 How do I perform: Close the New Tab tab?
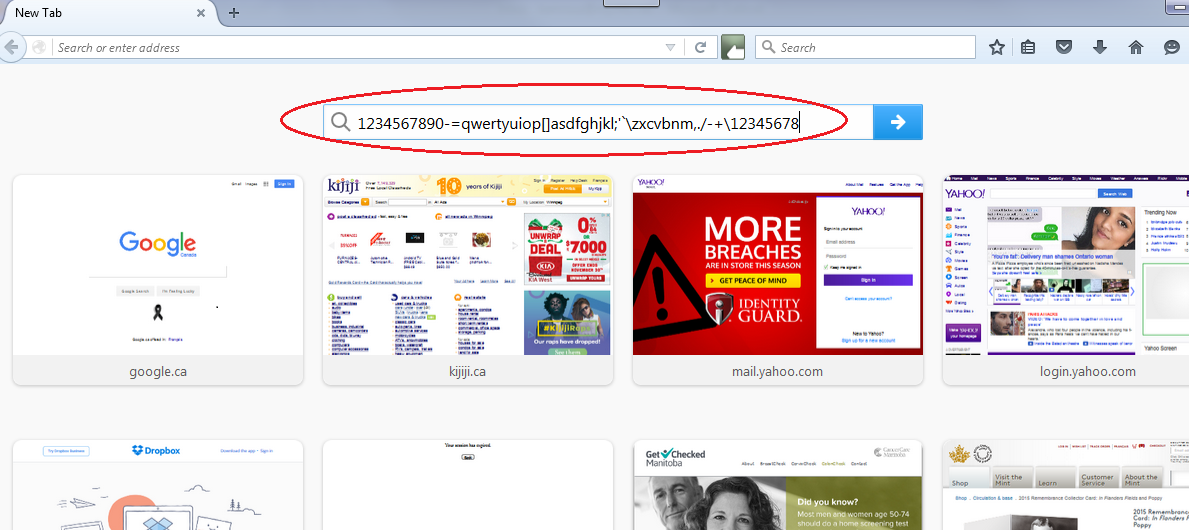click(201, 13)
